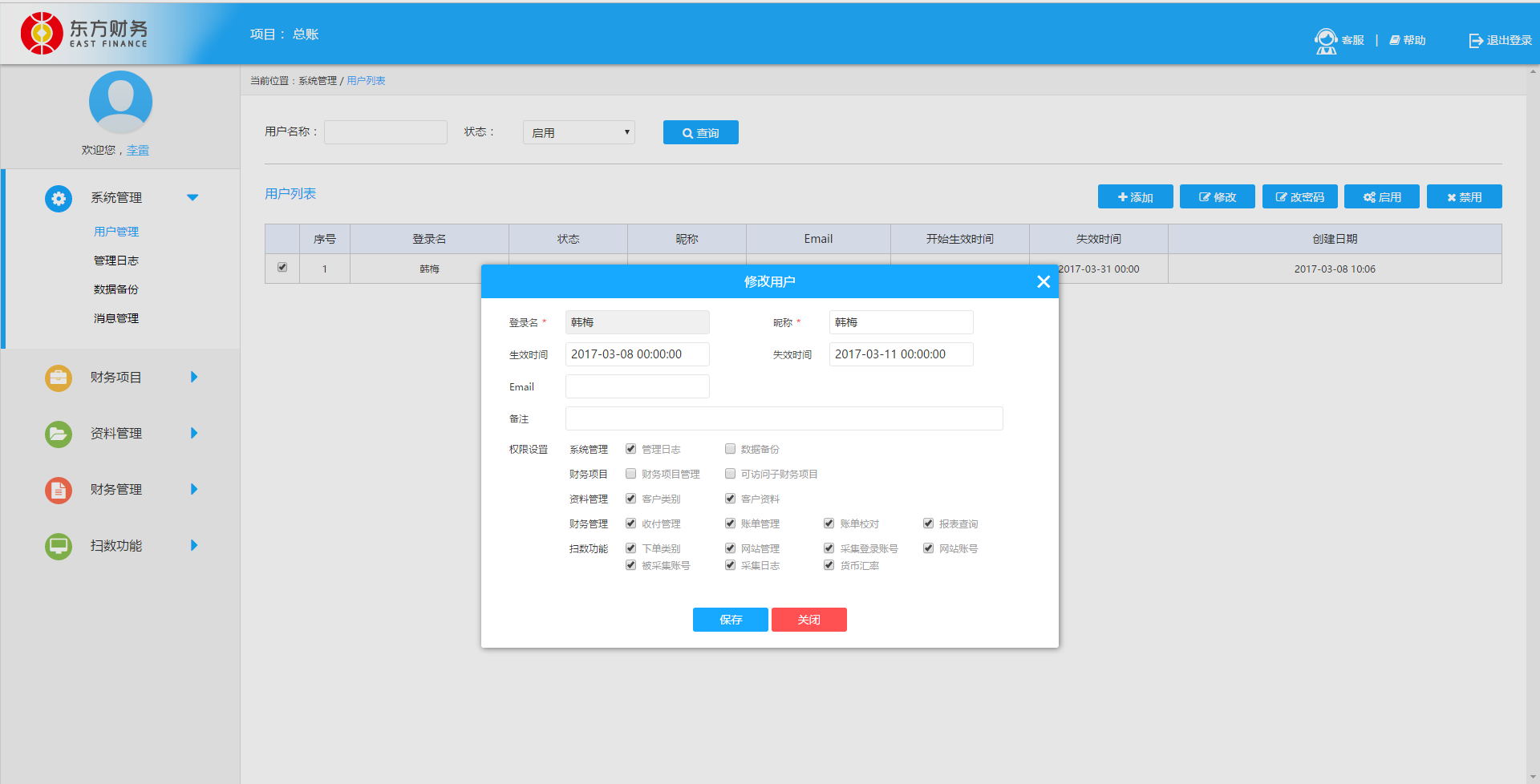Collapse the 系统管理 menu arrow
1540x784 pixels.
192,197
